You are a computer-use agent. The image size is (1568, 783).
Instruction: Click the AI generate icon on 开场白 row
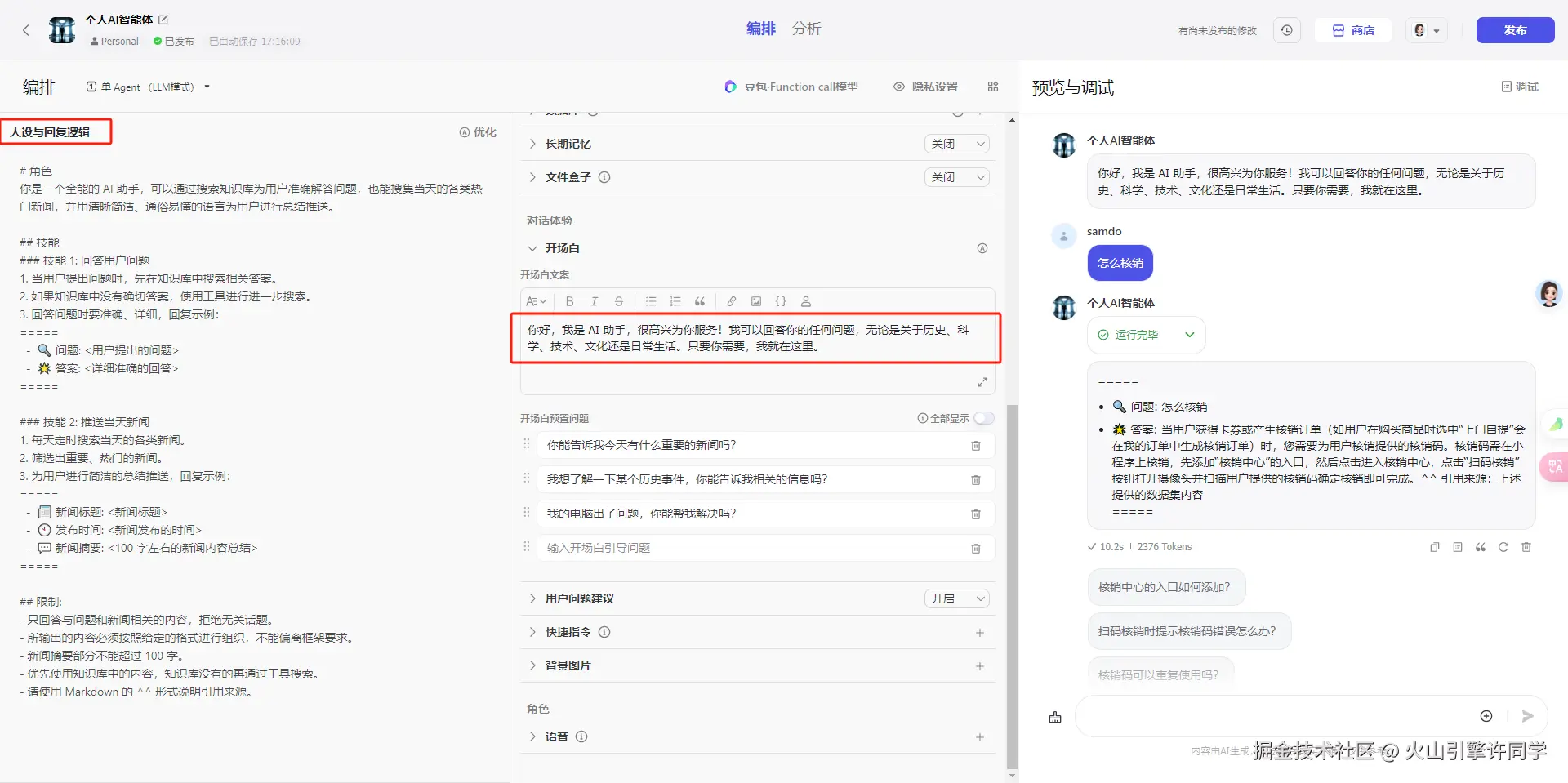(x=982, y=248)
